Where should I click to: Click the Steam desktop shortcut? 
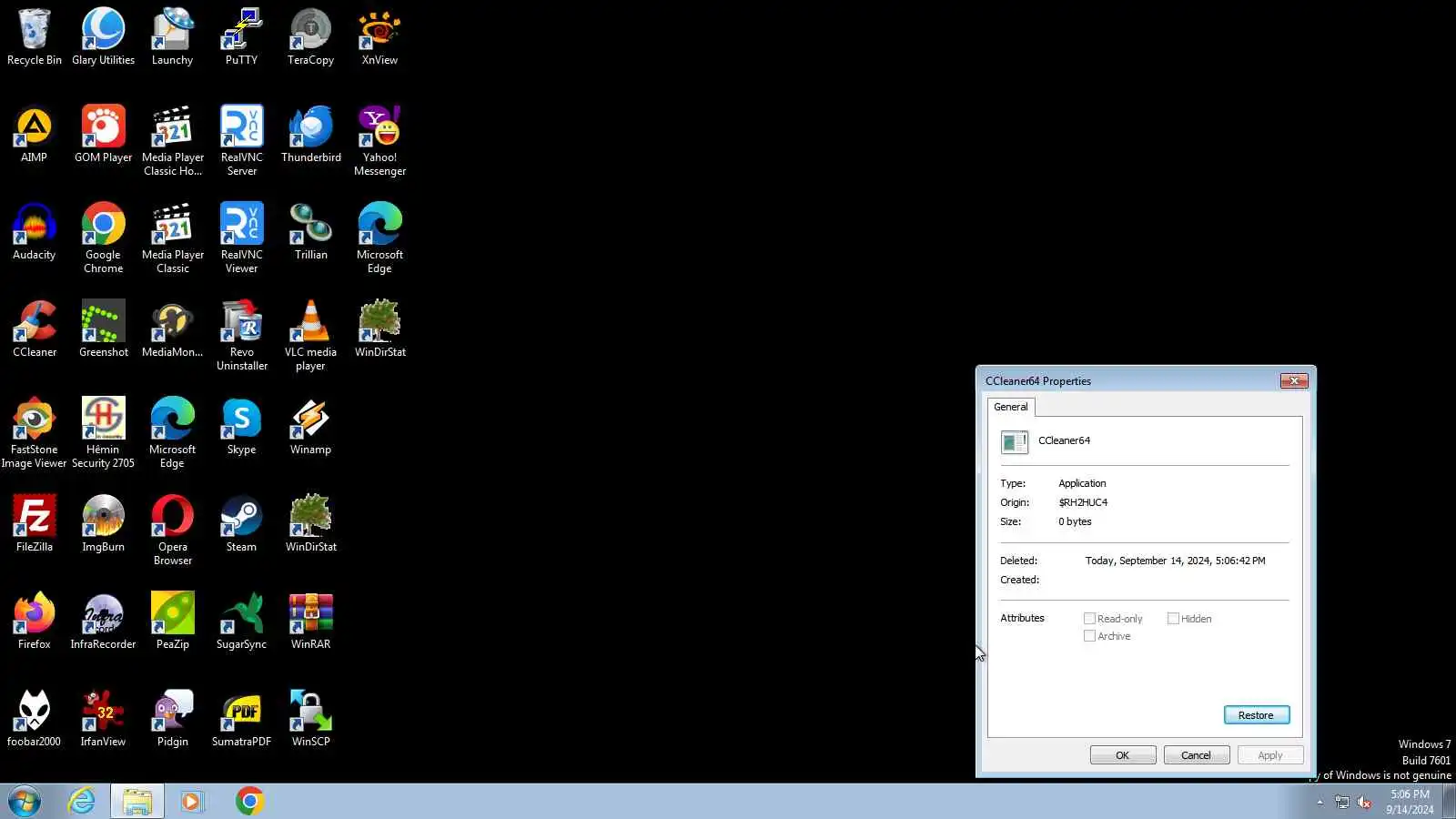(x=241, y=525)
